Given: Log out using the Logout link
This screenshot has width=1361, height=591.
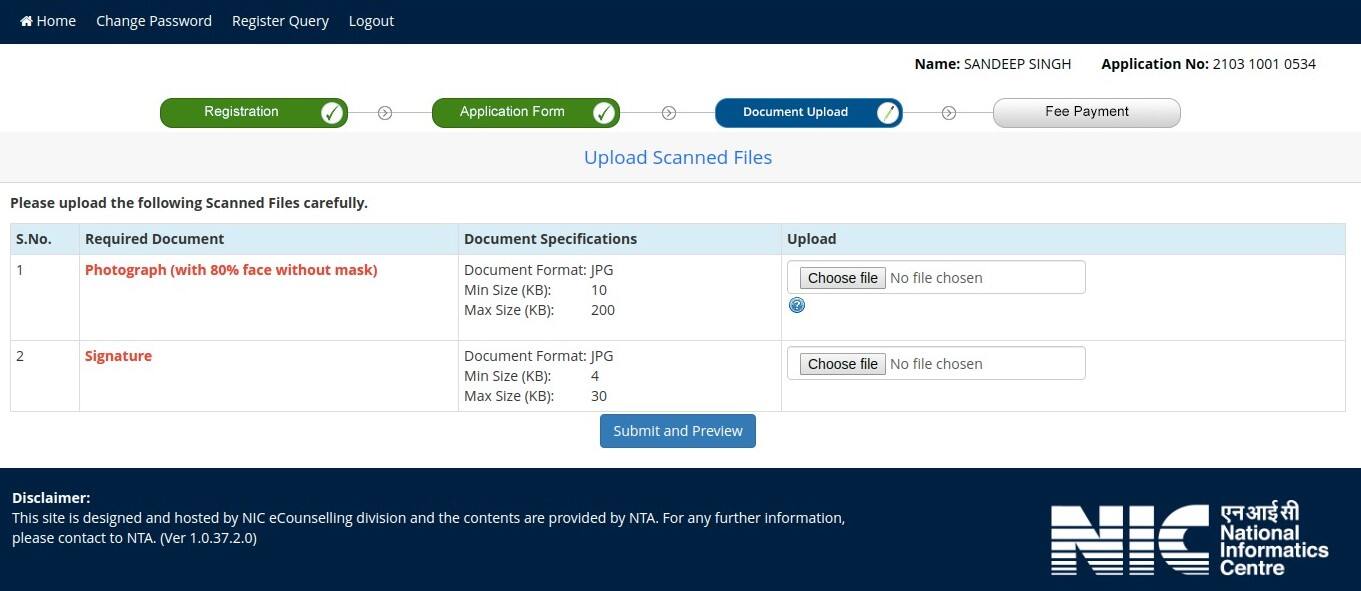Looking at the screenshot, I should [371, 21].
